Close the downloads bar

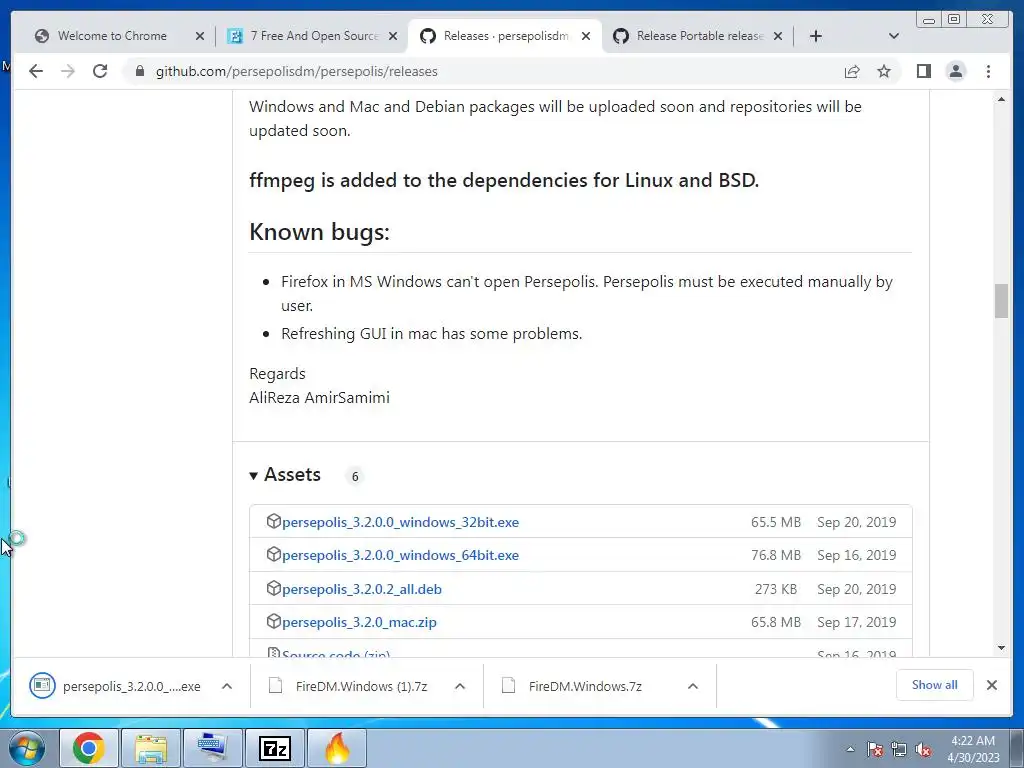pos(991,685)
